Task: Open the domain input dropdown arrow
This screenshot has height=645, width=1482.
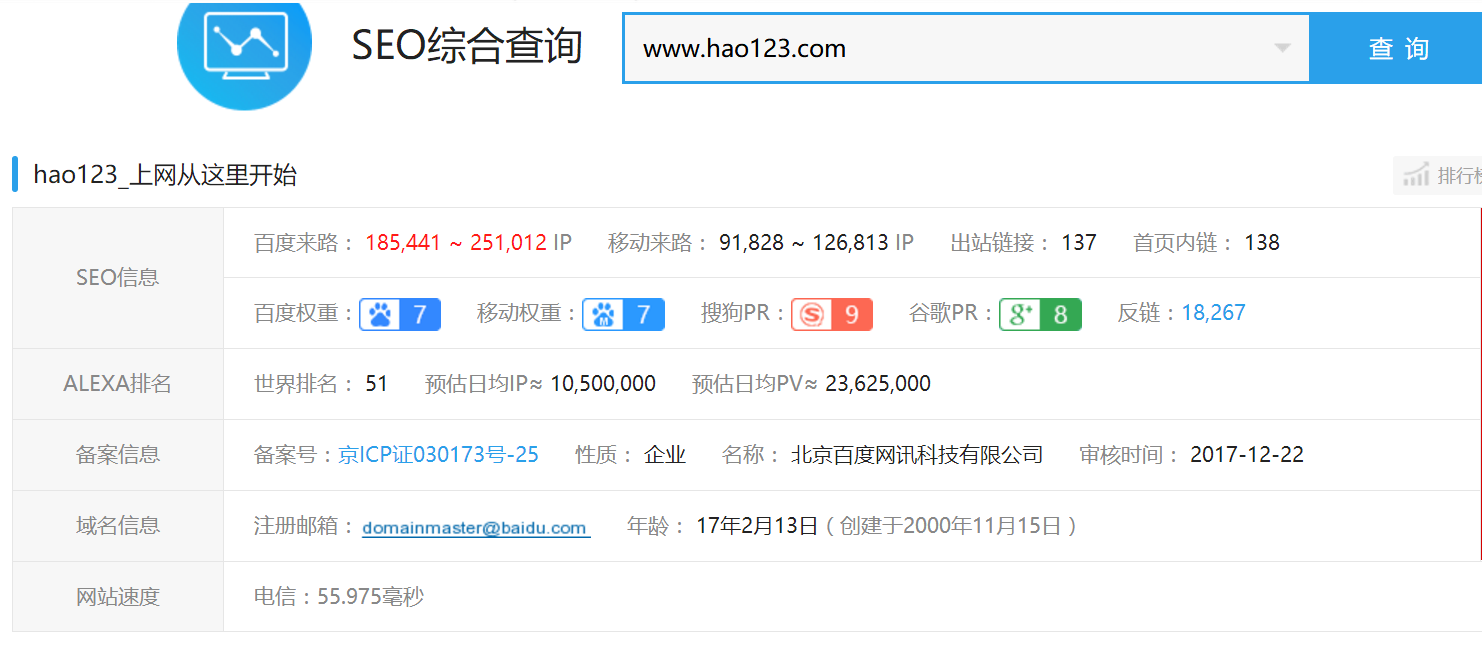Action: [x=1282, y=48]
